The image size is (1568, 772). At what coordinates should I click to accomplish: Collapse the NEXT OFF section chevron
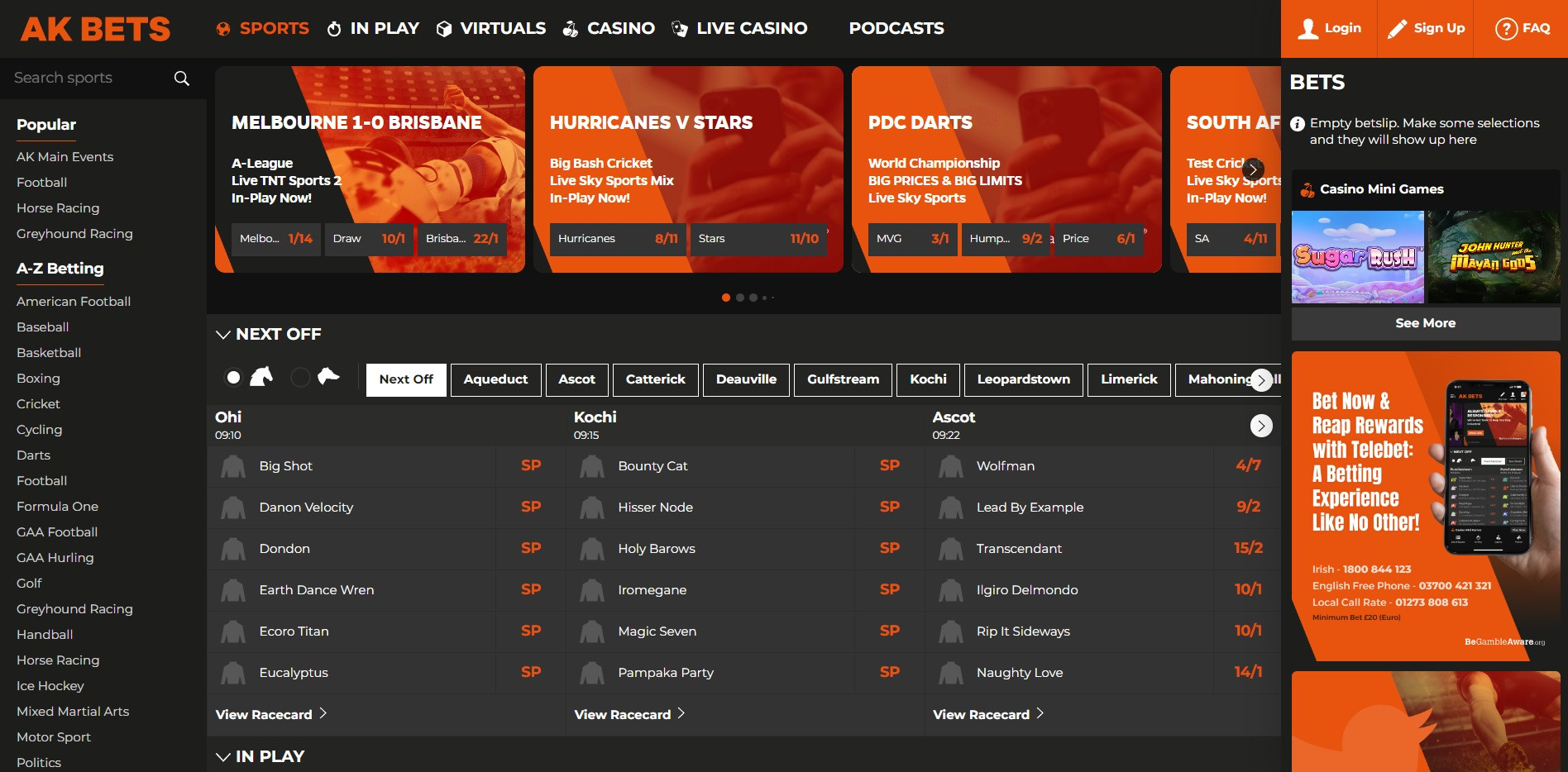pos(222,335)
